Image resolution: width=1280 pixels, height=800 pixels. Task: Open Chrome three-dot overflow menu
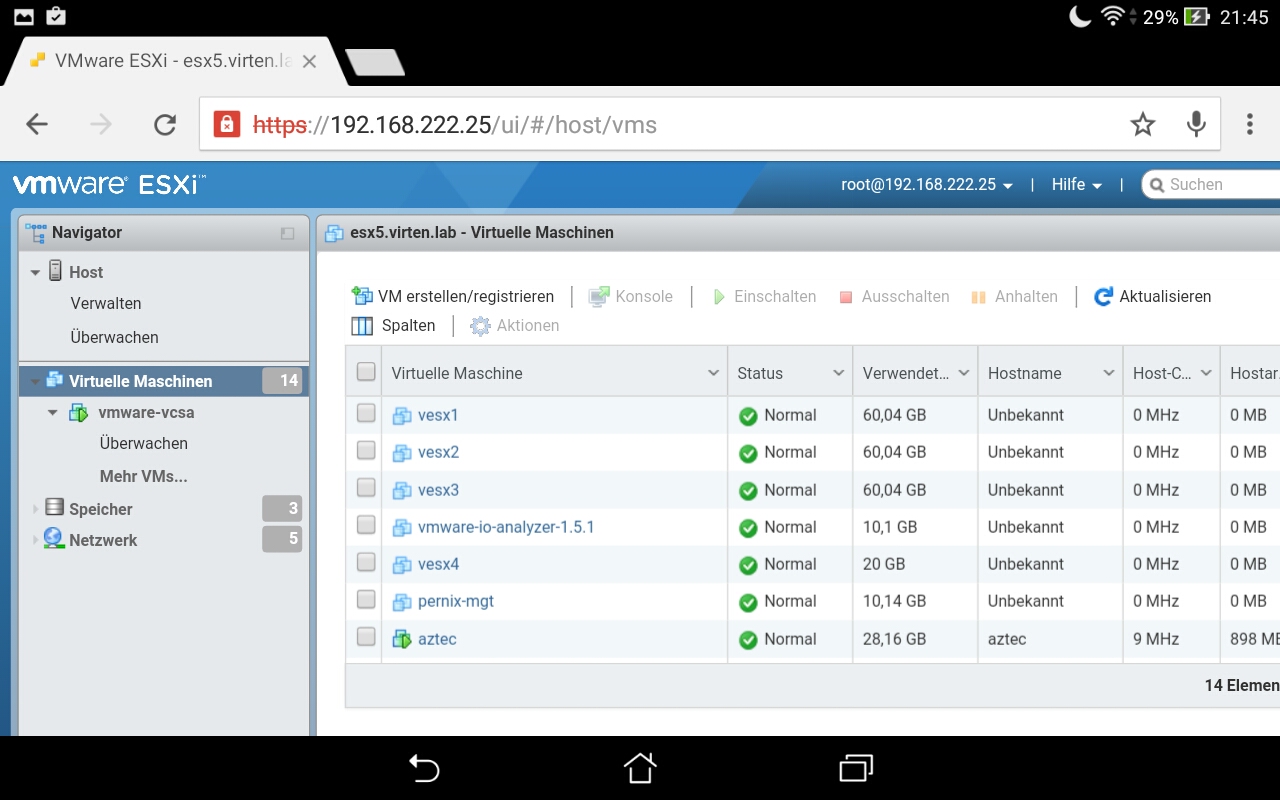1250,124
